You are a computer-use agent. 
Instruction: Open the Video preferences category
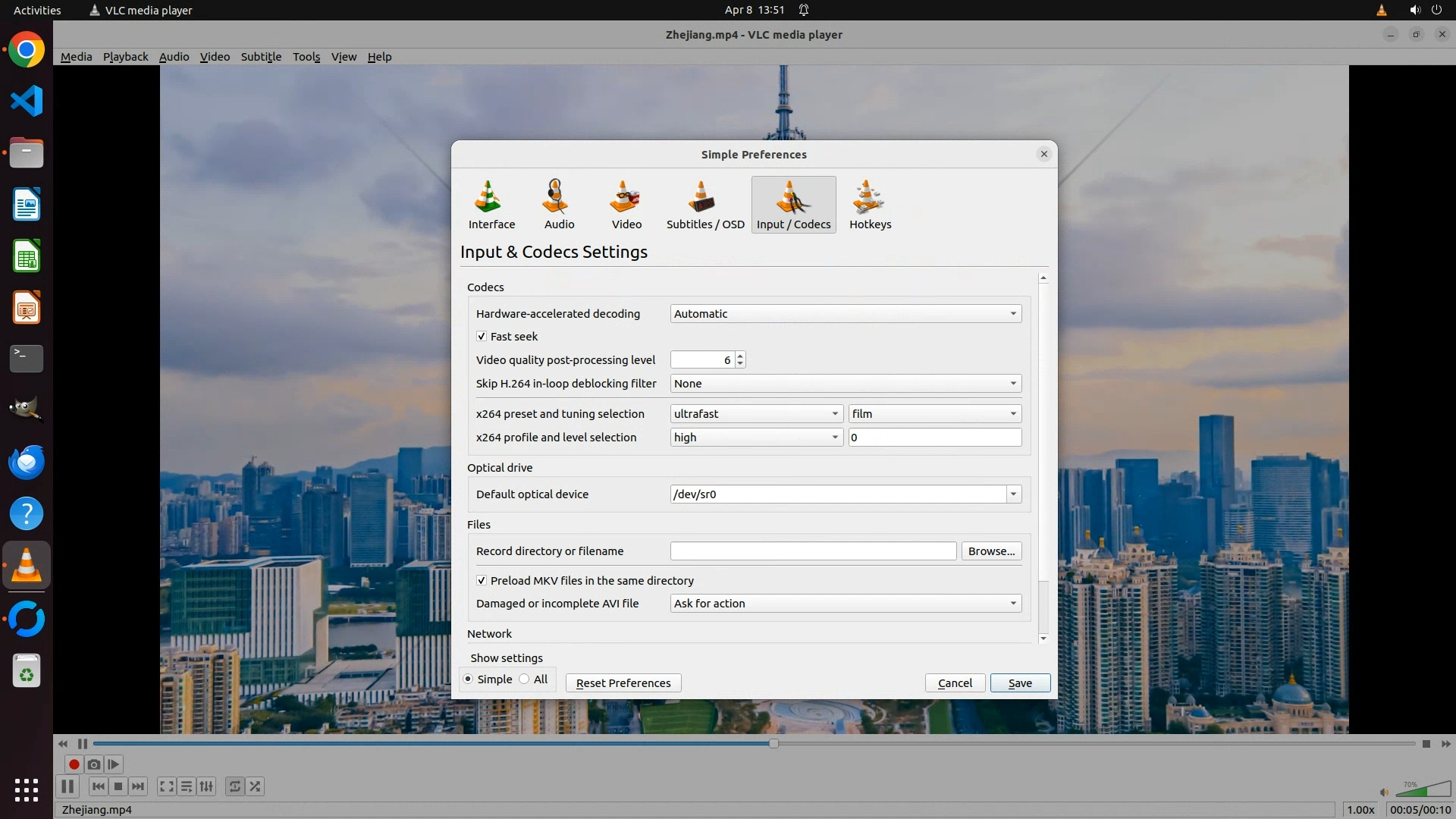[626, 205]
